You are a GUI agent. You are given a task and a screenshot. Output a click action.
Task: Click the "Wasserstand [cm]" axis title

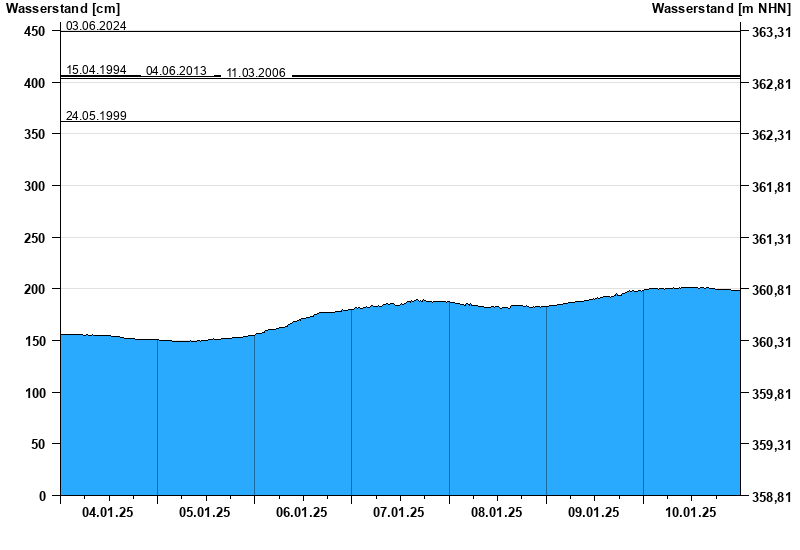(x=62, y=9)
